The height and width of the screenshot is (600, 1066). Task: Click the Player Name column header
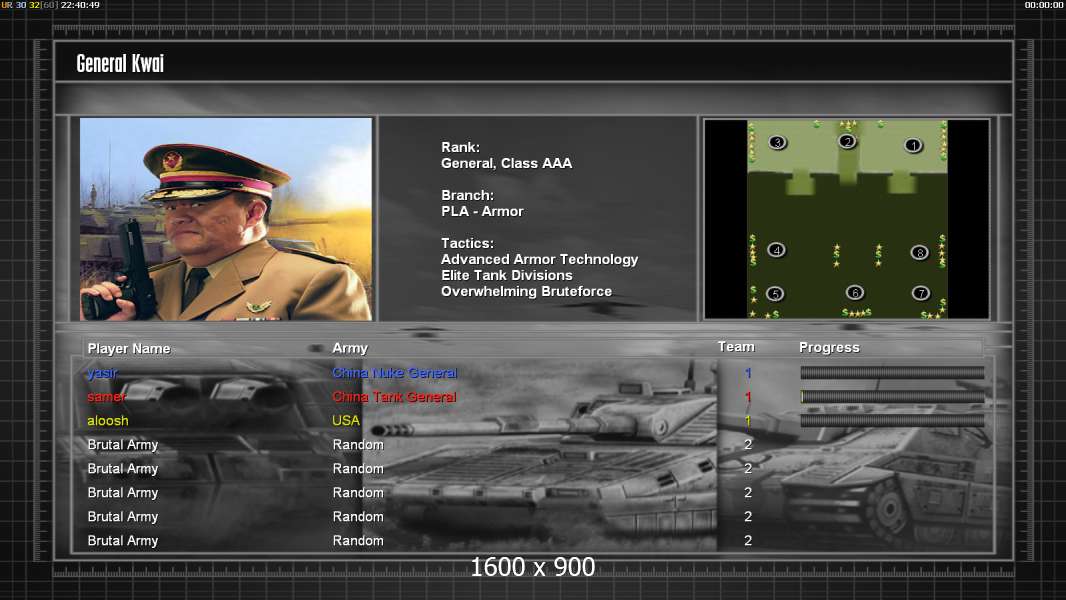pyautogui.click(x=128, y=349)
